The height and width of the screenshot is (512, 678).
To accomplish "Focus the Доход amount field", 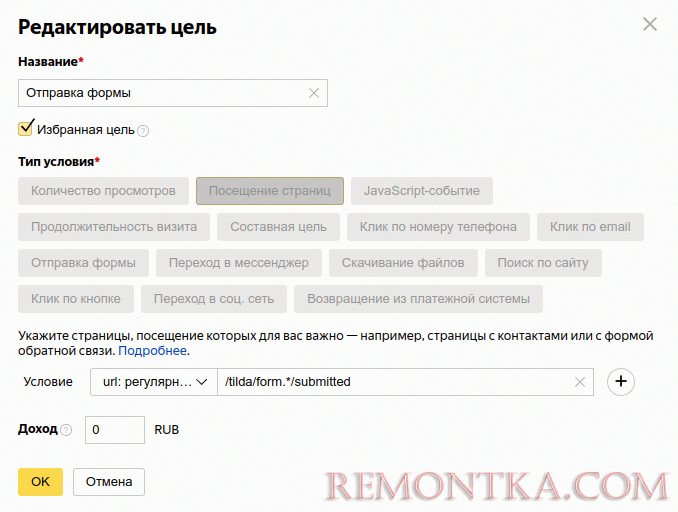I will click(x=115, y=430).
